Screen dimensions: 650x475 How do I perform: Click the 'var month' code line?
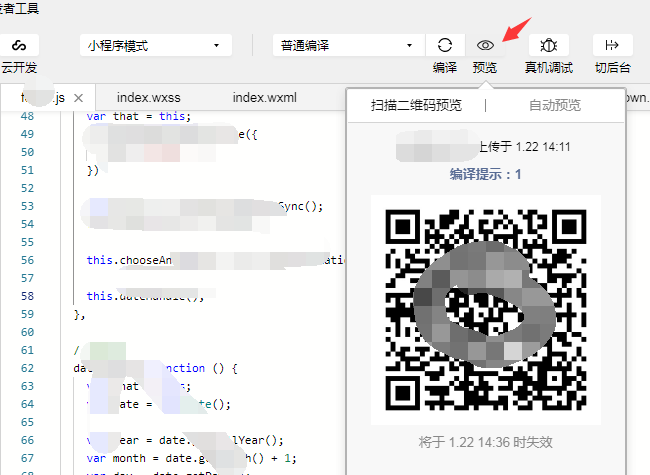[192, 458]
